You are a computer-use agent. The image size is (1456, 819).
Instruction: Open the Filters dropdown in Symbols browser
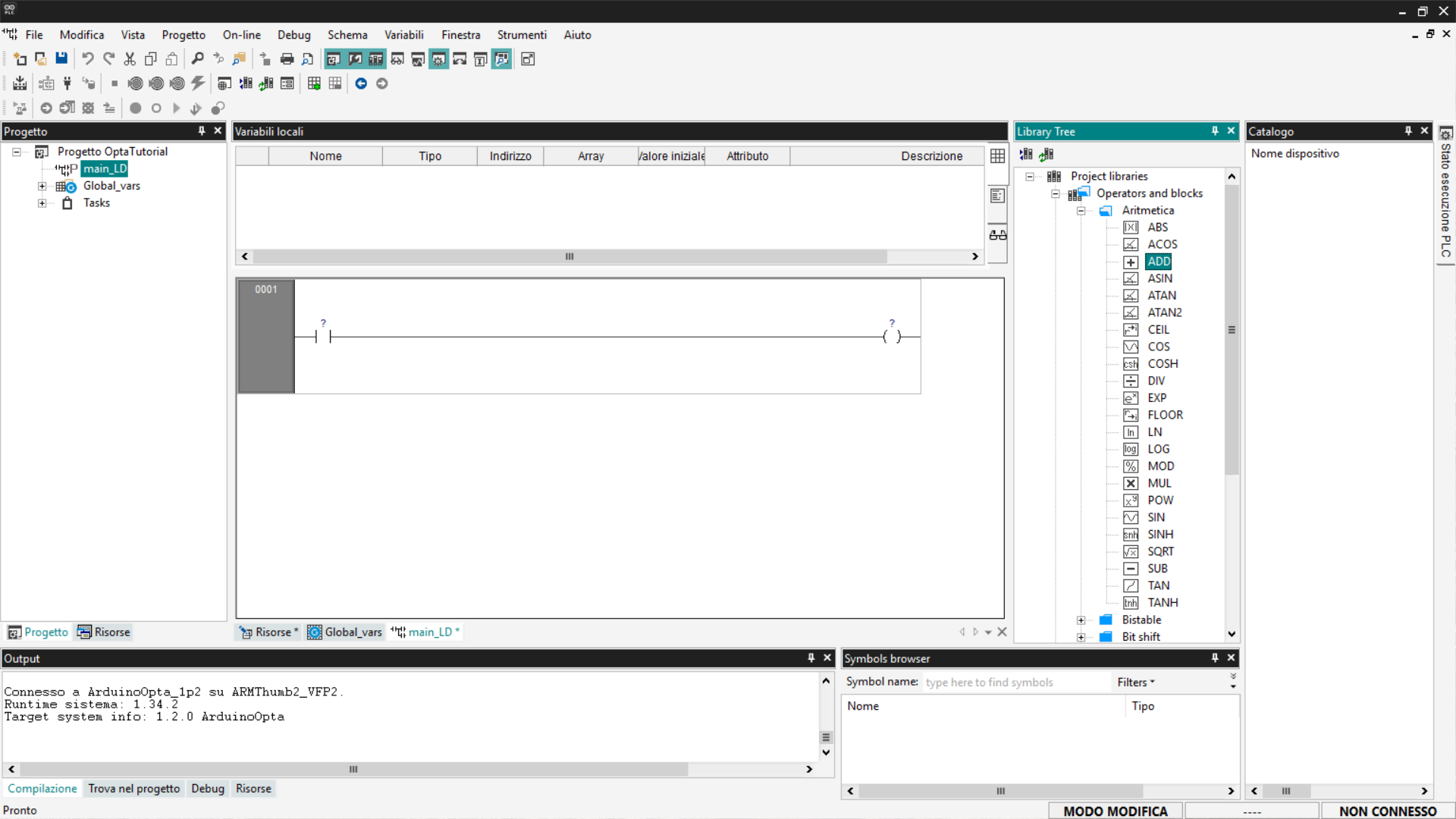click(1135, 682)
